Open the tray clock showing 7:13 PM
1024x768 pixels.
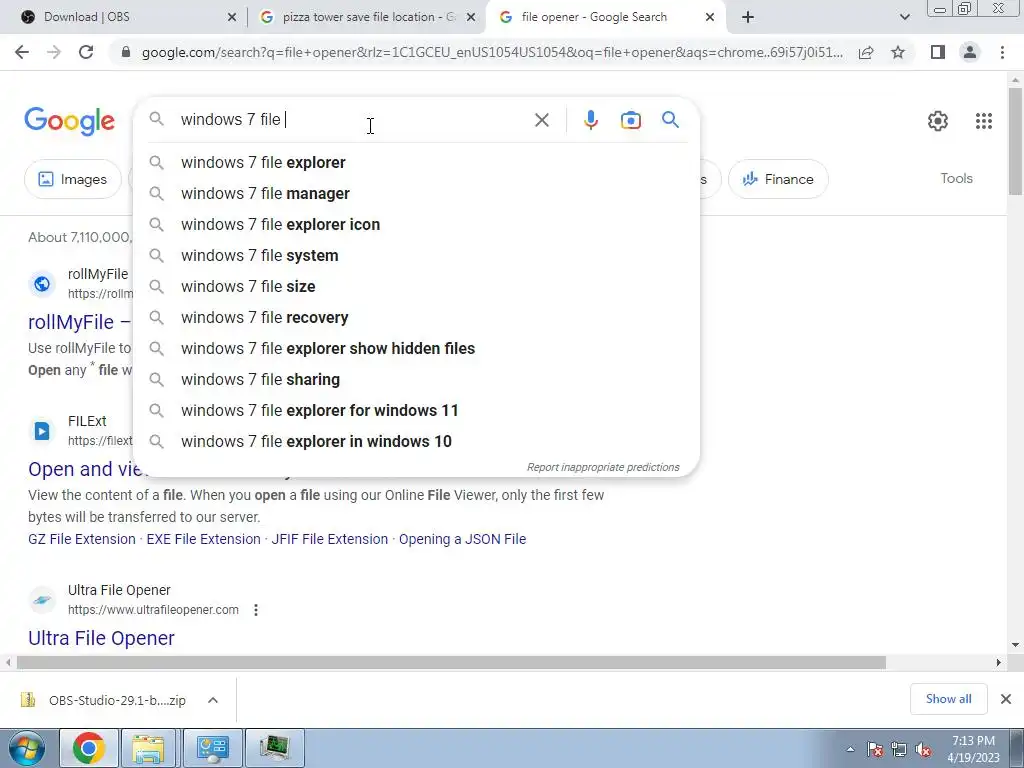click(x=973, y=749)
